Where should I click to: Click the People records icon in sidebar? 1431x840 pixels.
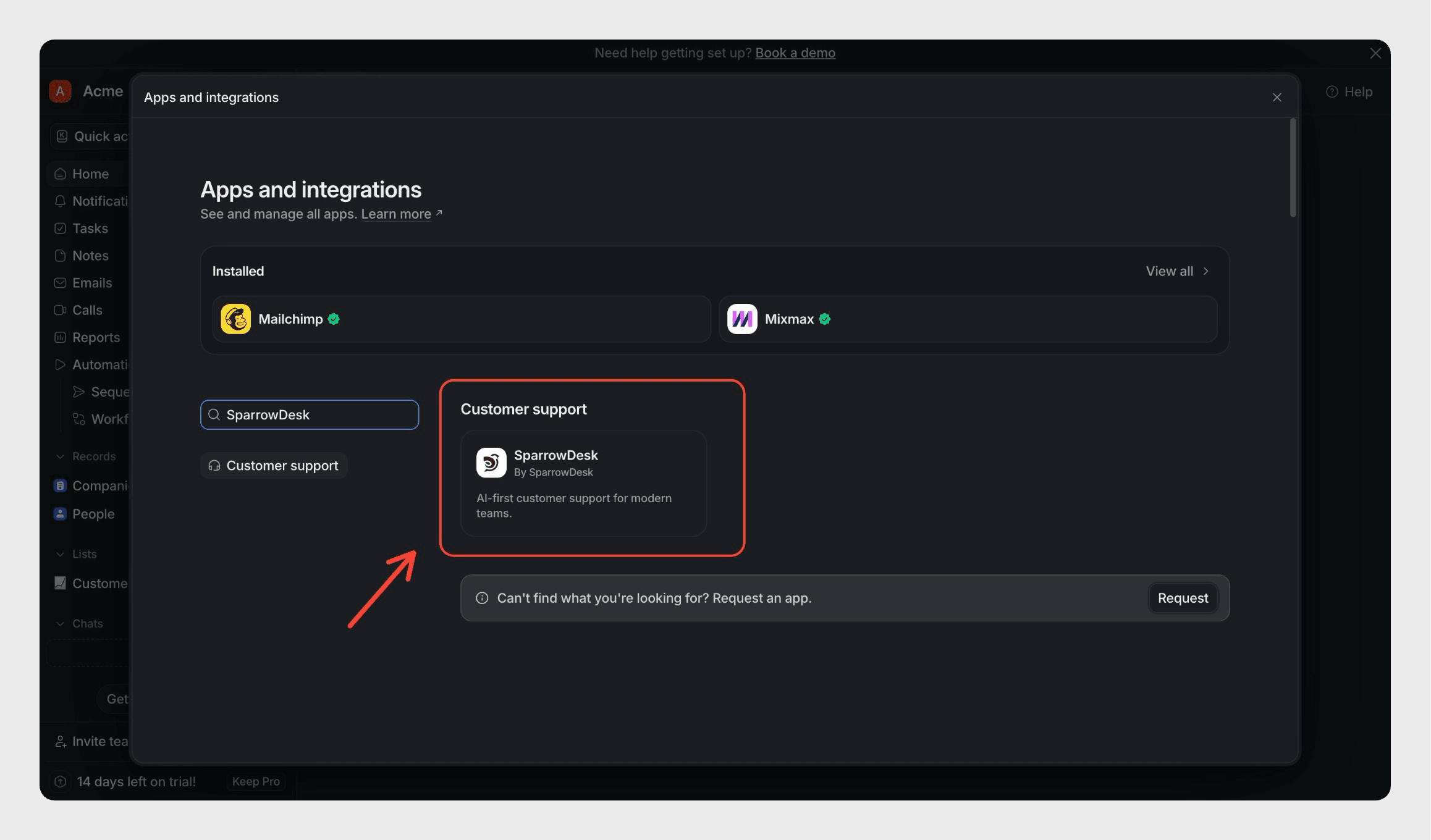click(60, 514)
